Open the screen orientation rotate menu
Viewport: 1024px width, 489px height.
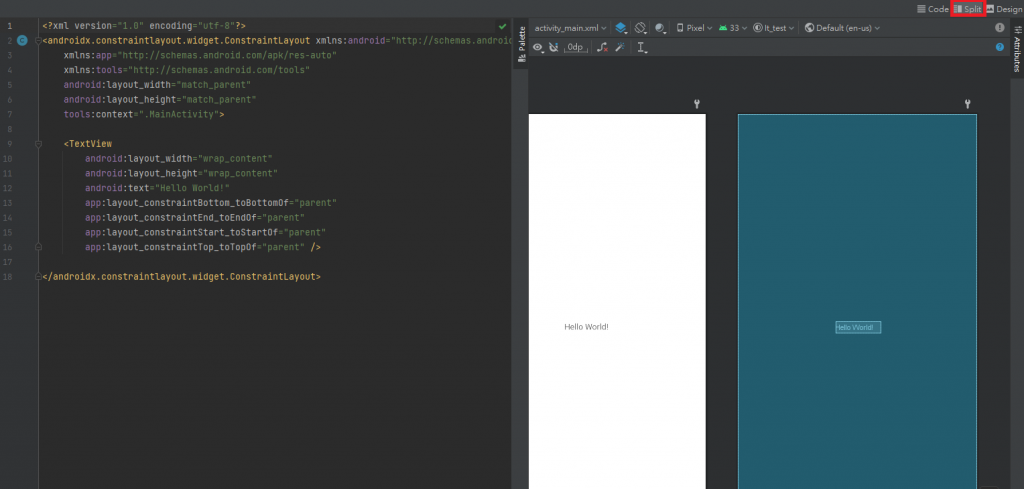click(641, 28)
